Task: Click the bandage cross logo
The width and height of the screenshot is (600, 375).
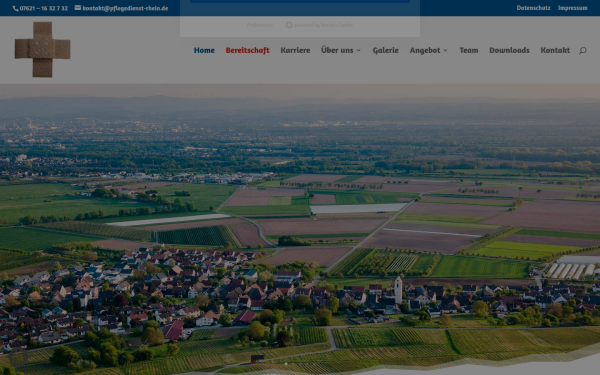Action: (42, 49)
